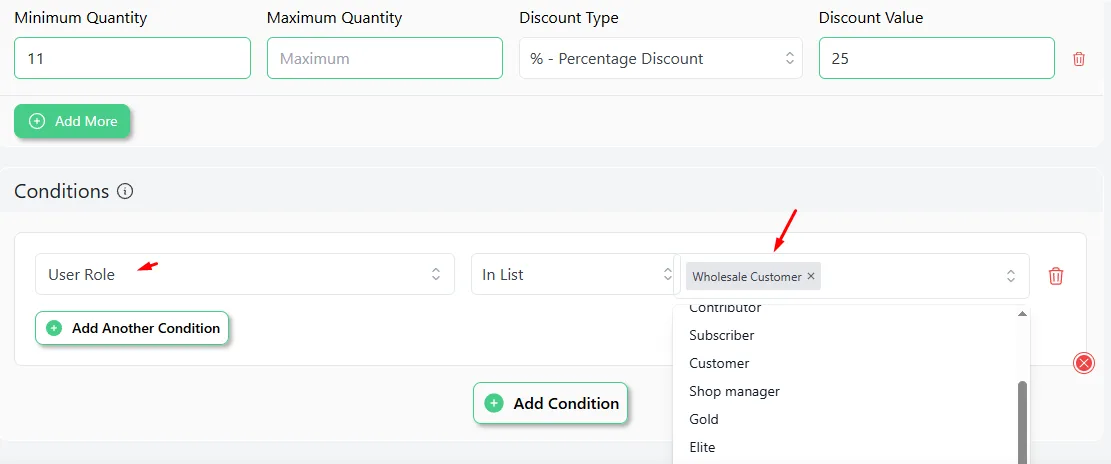Open the In List operator dropdown

pos(573,274)
